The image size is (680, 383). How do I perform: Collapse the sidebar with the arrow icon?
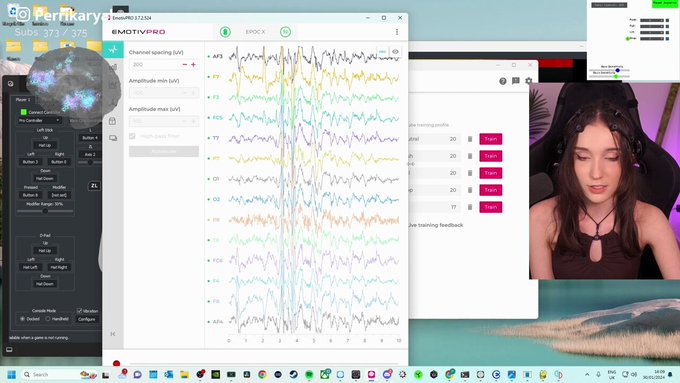pyautogui.click(x=113, y=334)
